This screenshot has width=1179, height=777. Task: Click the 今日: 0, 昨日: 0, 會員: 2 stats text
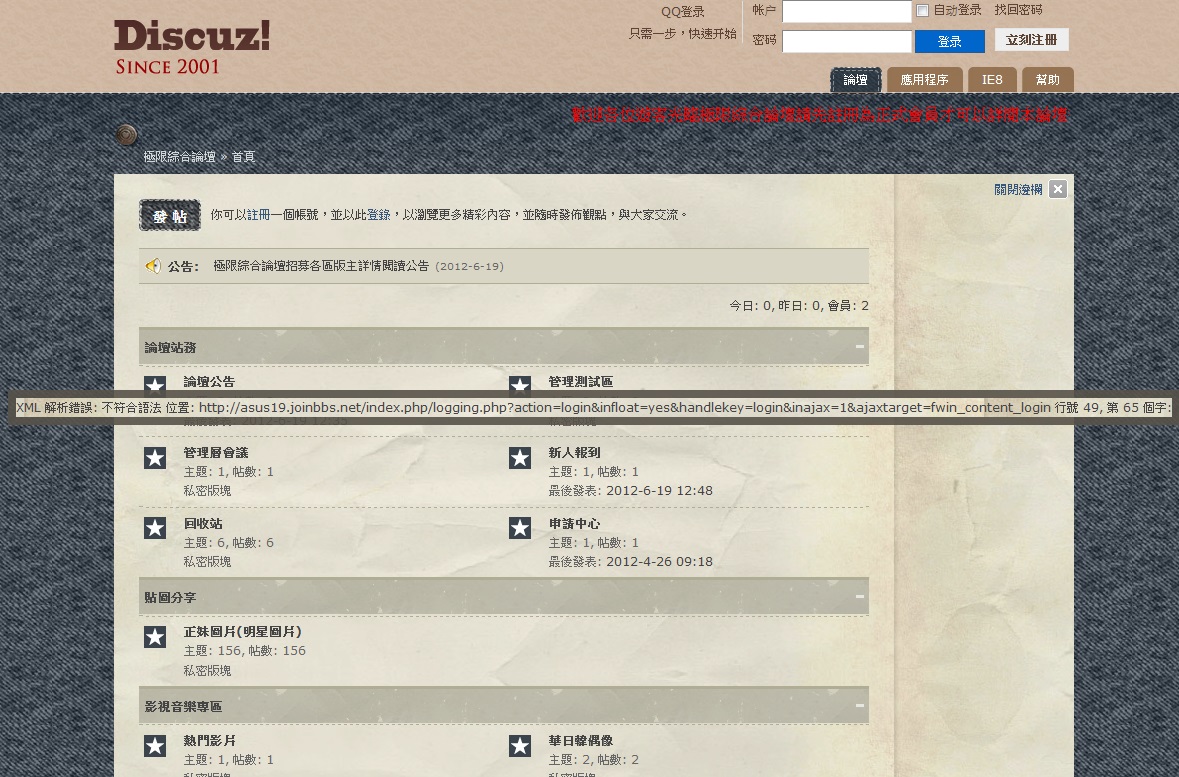pyautogui.click(x=799, y=305)
